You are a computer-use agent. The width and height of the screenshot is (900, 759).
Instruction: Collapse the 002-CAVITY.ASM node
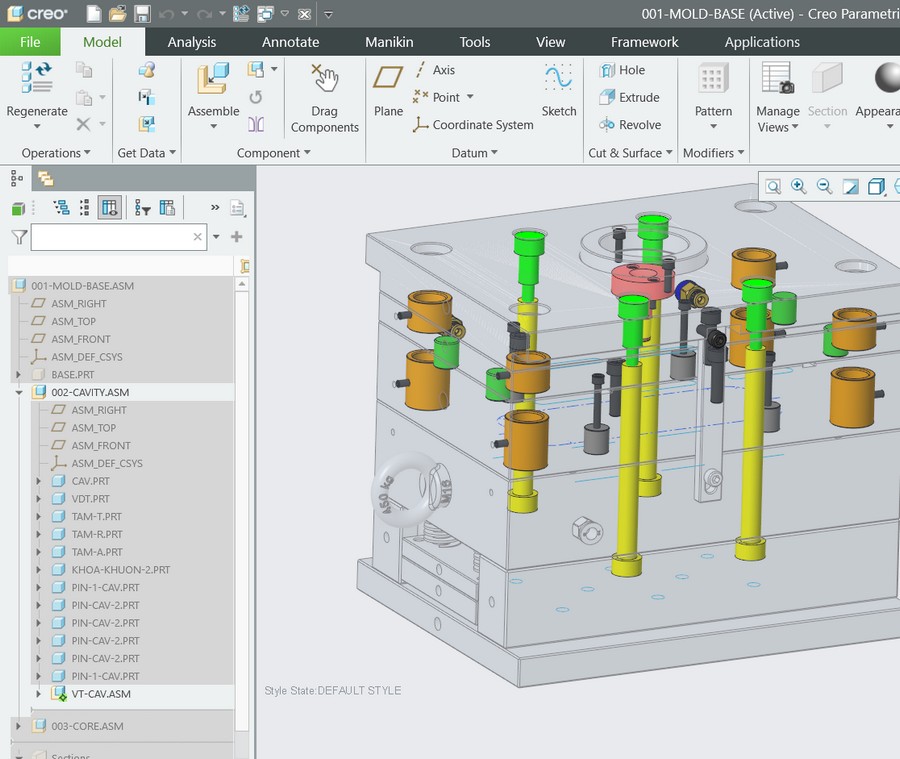click(18, 393)
